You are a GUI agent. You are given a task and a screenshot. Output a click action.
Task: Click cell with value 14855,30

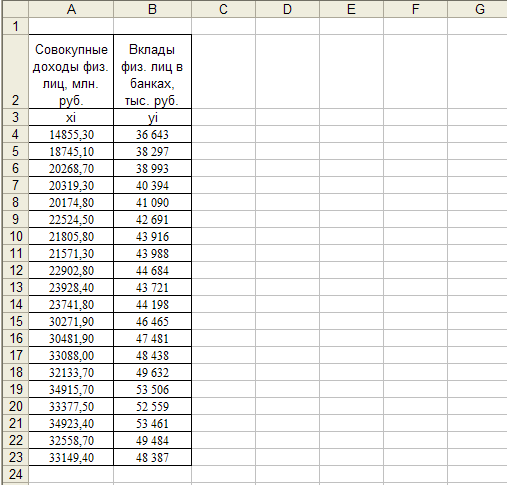(71, 134)
